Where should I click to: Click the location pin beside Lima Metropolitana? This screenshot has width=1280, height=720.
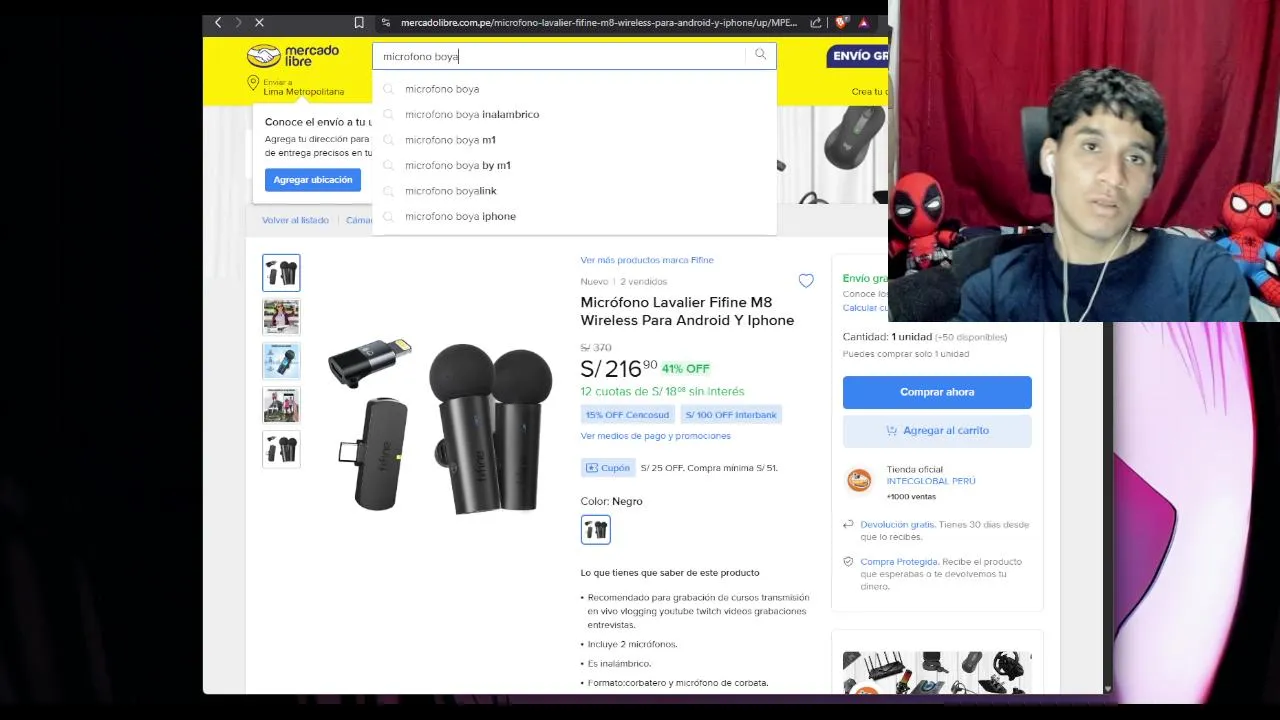[253, 85]
